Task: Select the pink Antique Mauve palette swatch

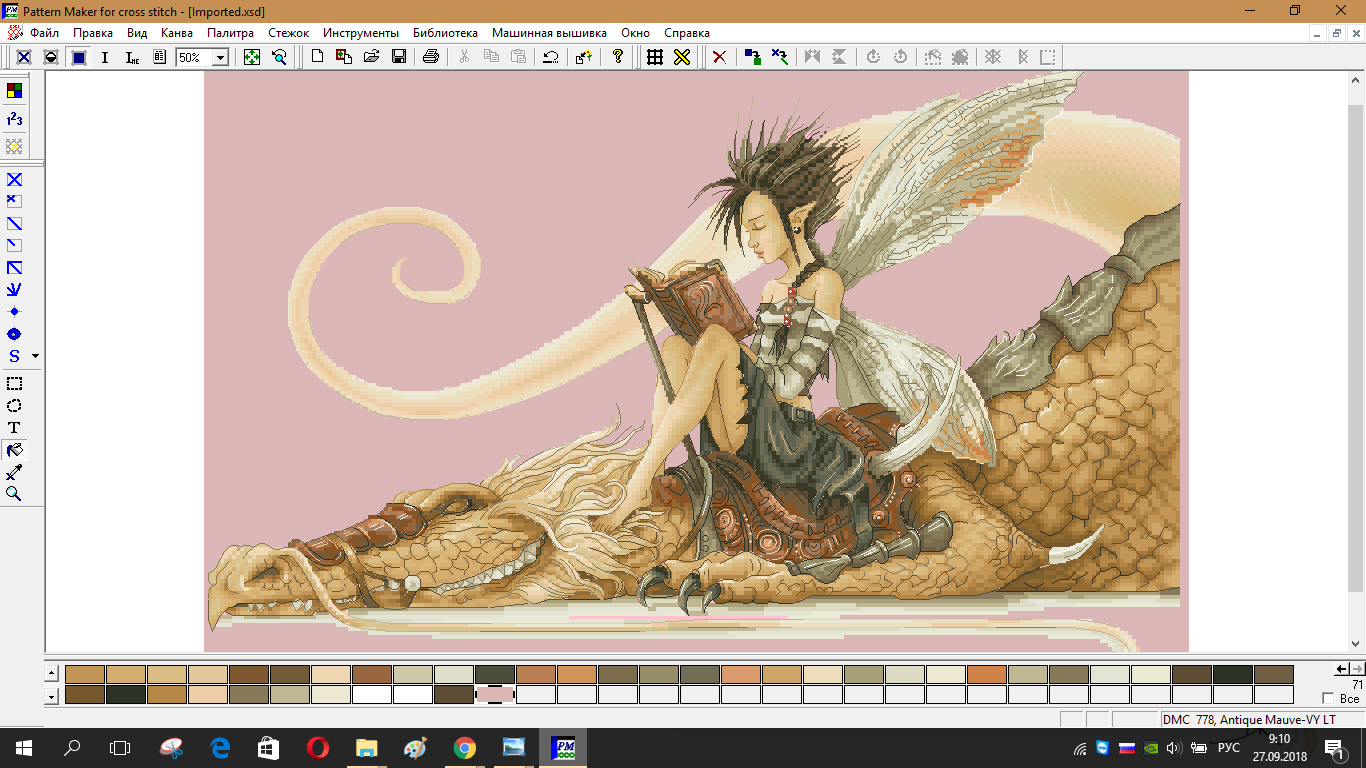Action: (494, 694)
